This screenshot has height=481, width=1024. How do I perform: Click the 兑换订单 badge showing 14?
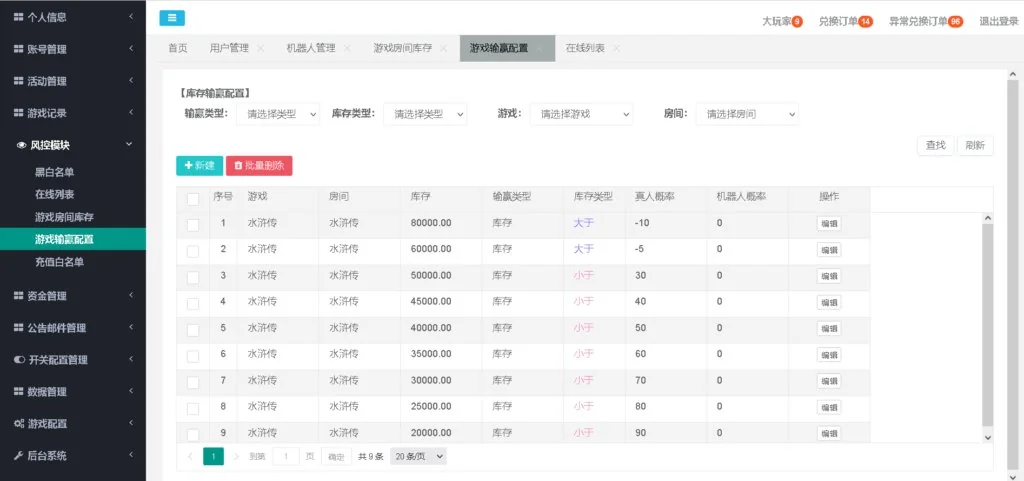point(866,22)
